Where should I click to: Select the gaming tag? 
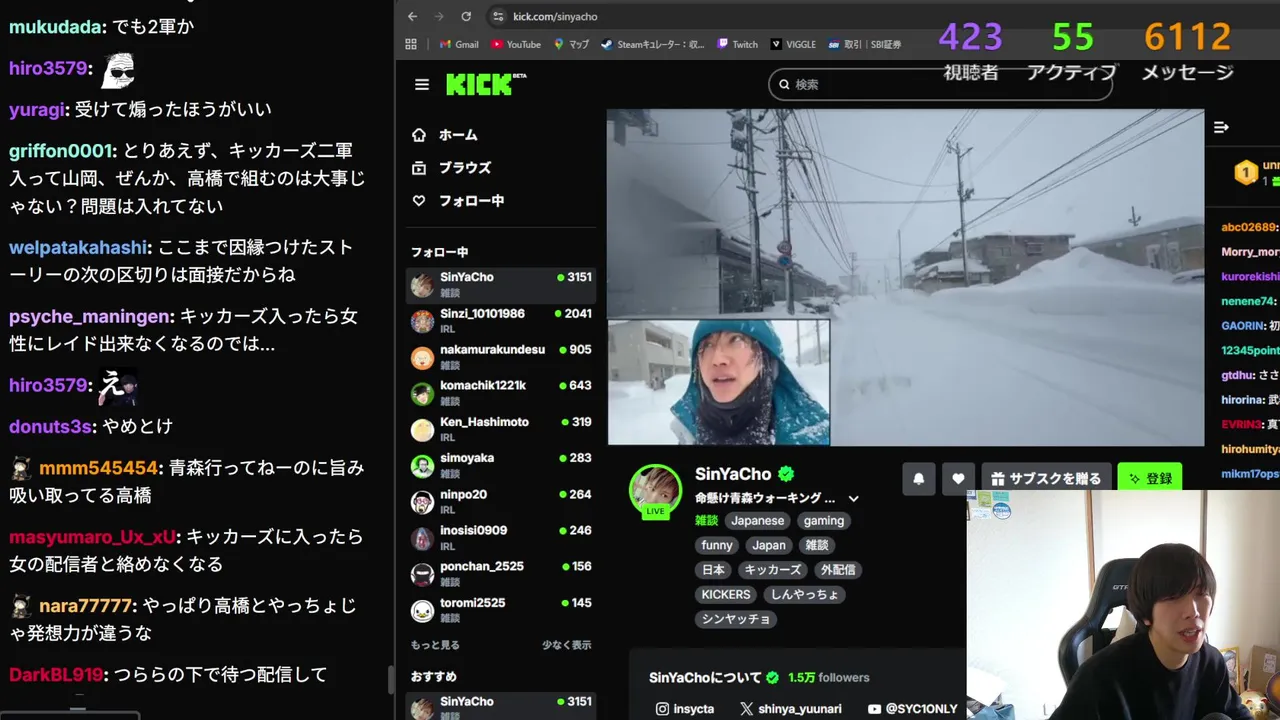pyautogui.click(x=824, y=521)
